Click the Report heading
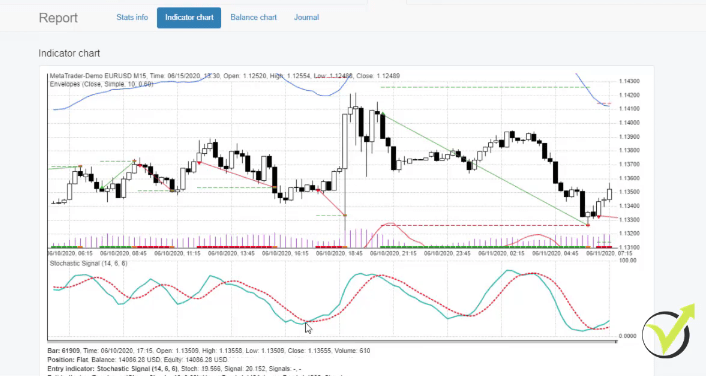706x376 pixels. 58,18
